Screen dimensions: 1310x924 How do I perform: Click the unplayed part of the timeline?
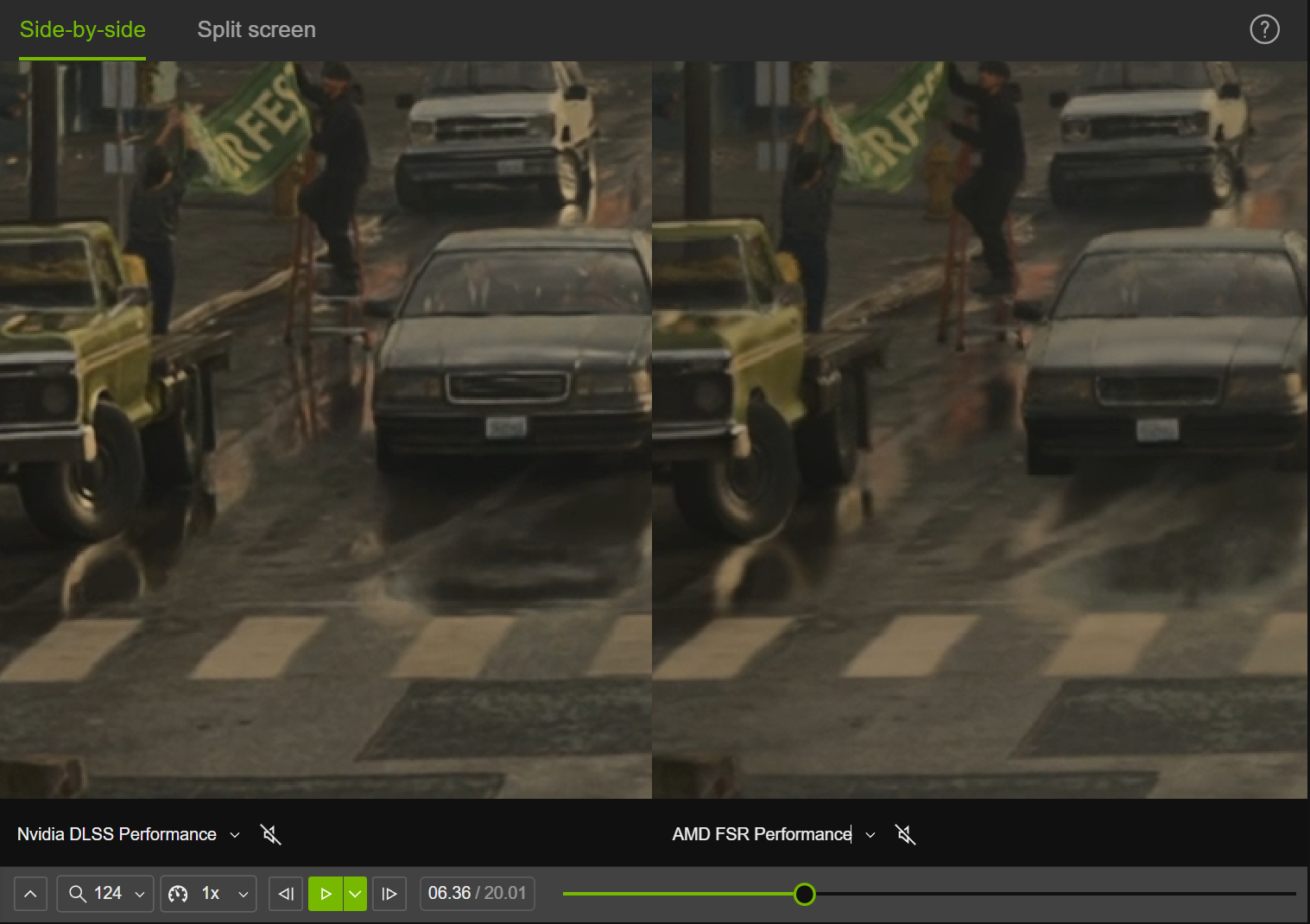1055,894
